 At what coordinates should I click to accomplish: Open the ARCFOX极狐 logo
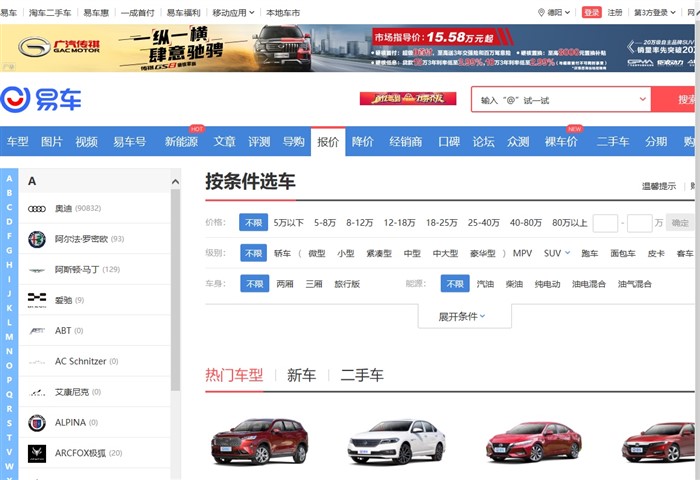point(37,453)
